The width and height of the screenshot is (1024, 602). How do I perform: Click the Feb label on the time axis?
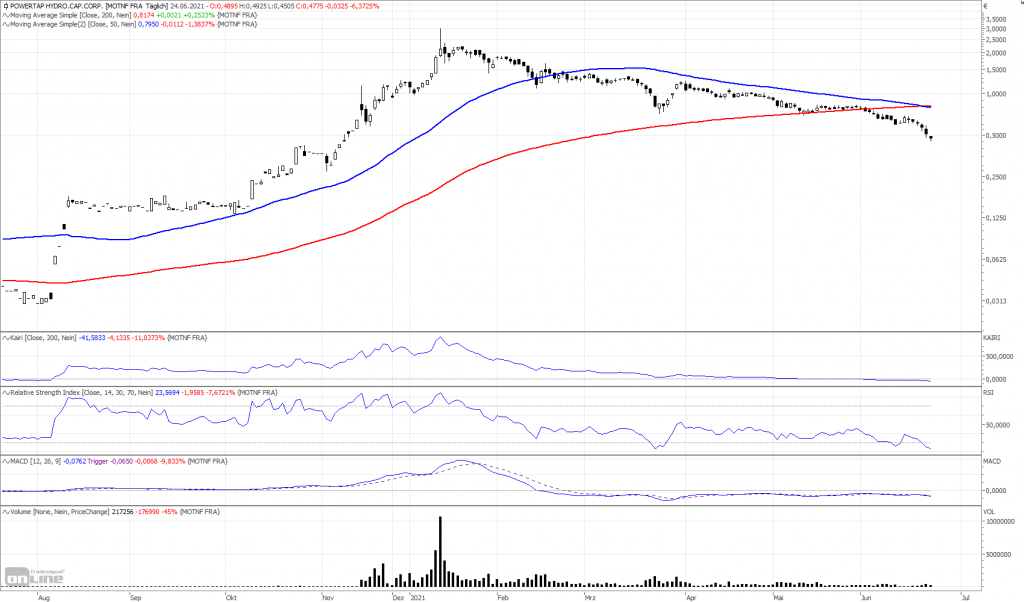(x=503, y=597)
